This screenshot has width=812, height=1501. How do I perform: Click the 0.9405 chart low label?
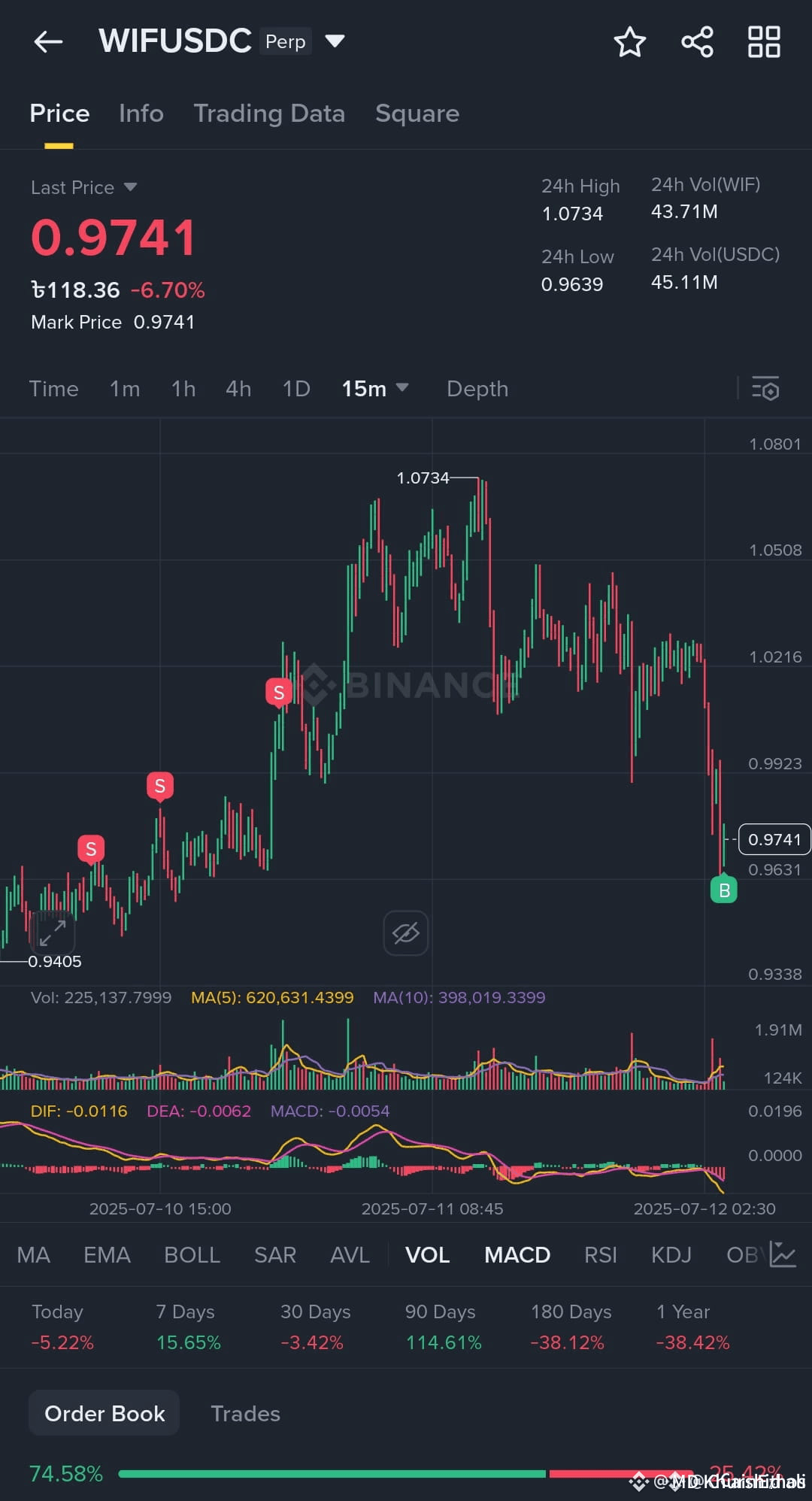(x=55, y=961)
